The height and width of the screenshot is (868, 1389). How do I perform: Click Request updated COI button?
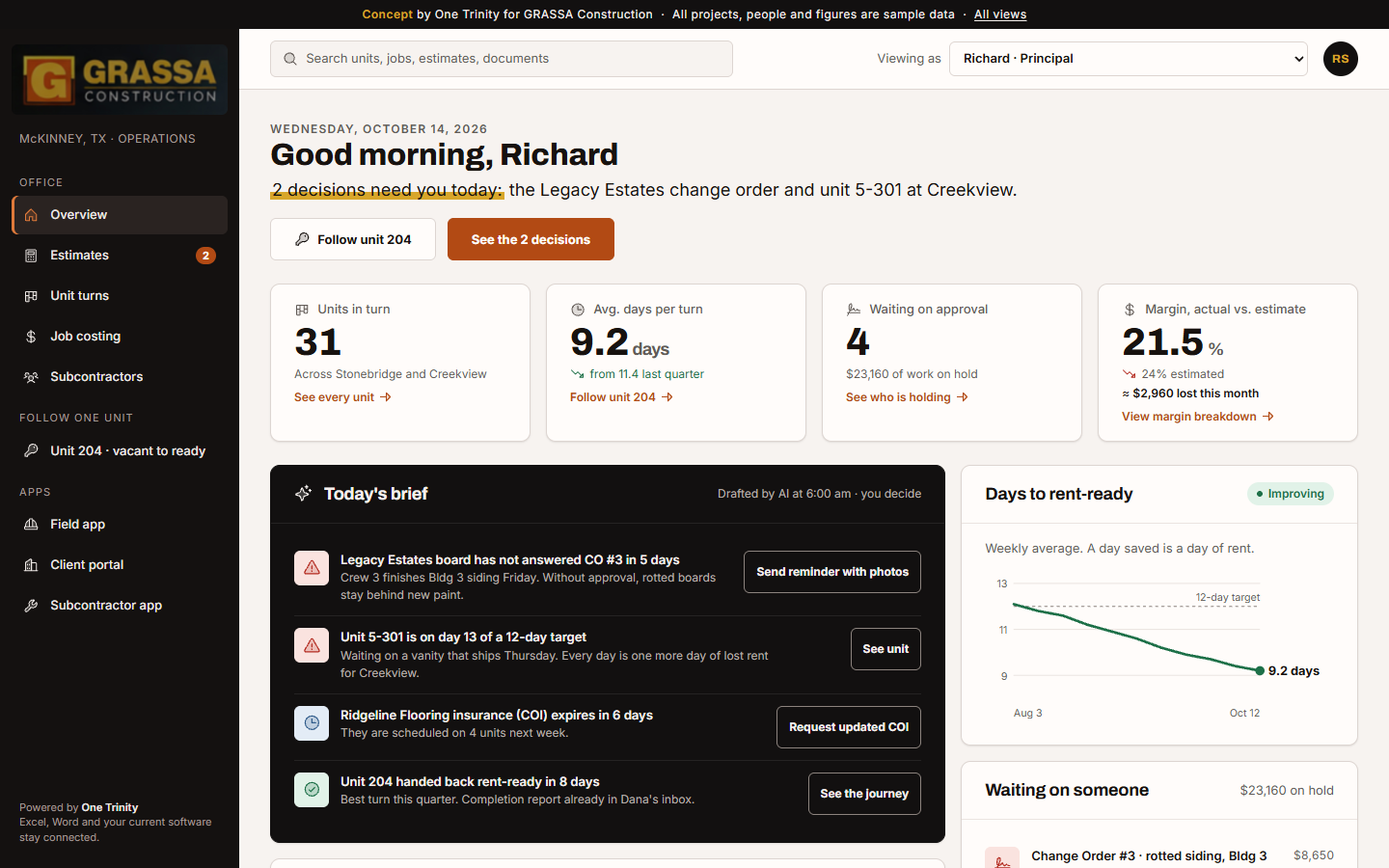coord(849,727)
